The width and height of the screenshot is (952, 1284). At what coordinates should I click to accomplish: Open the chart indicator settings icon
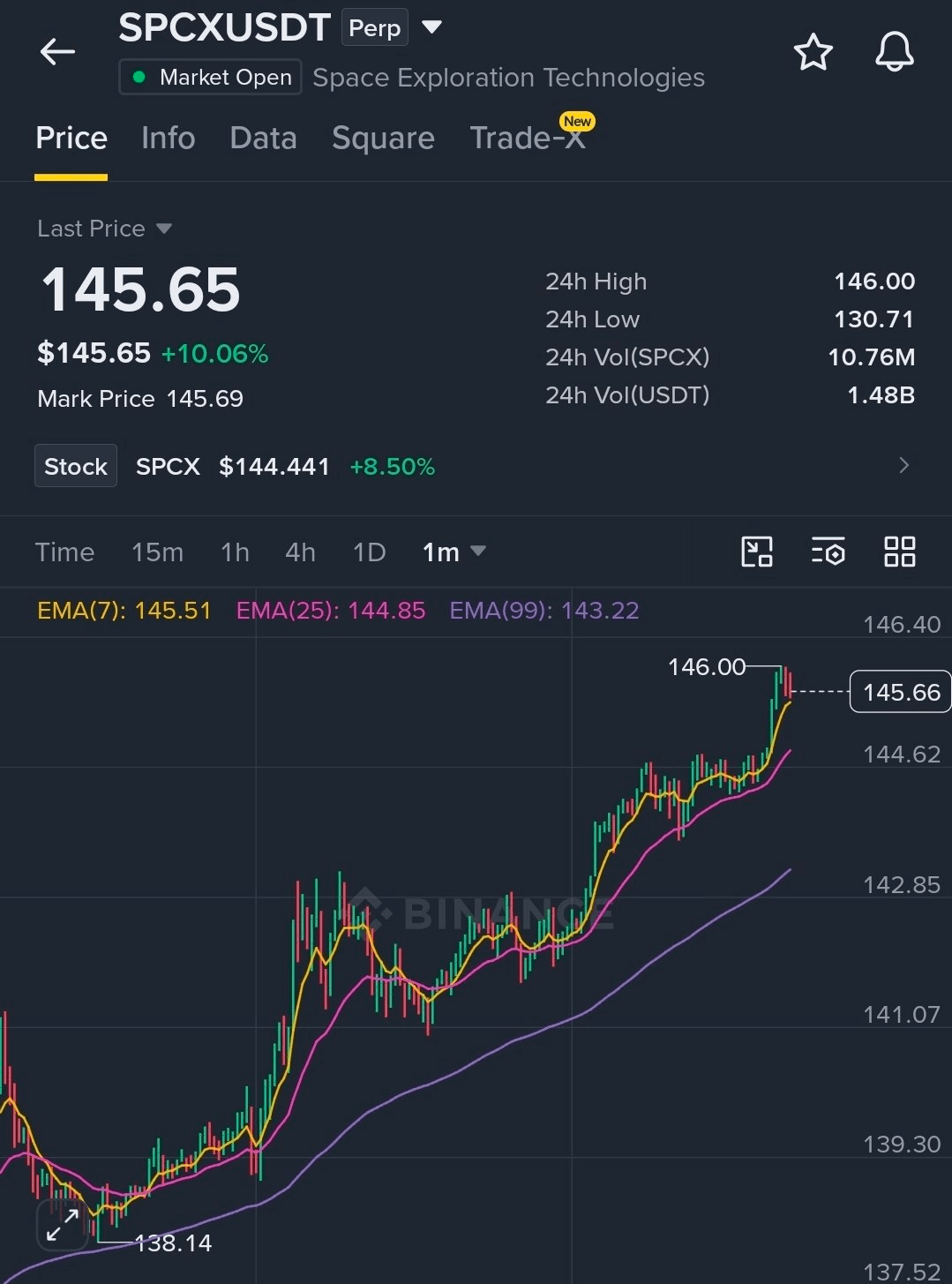tap(828, 552)
